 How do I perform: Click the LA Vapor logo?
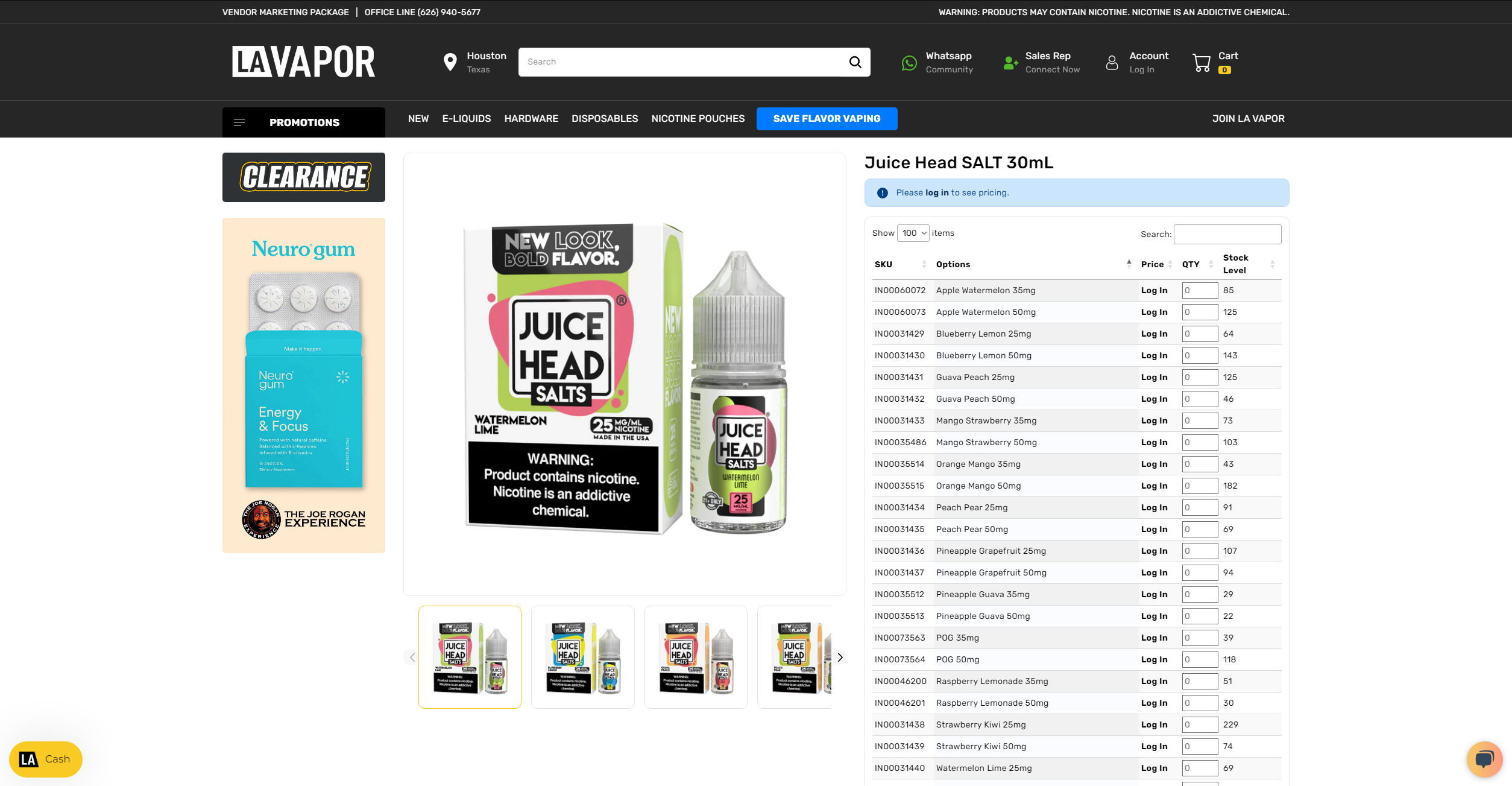pyautogui.click(x=303, y=62)
